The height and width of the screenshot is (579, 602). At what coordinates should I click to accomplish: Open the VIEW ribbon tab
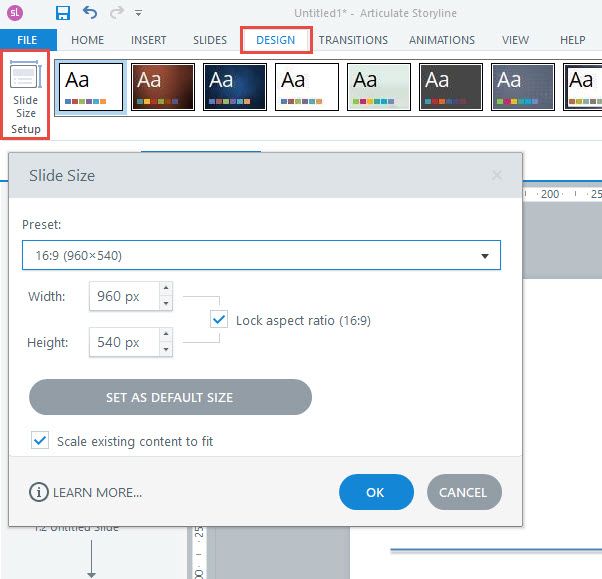(515, 40)
